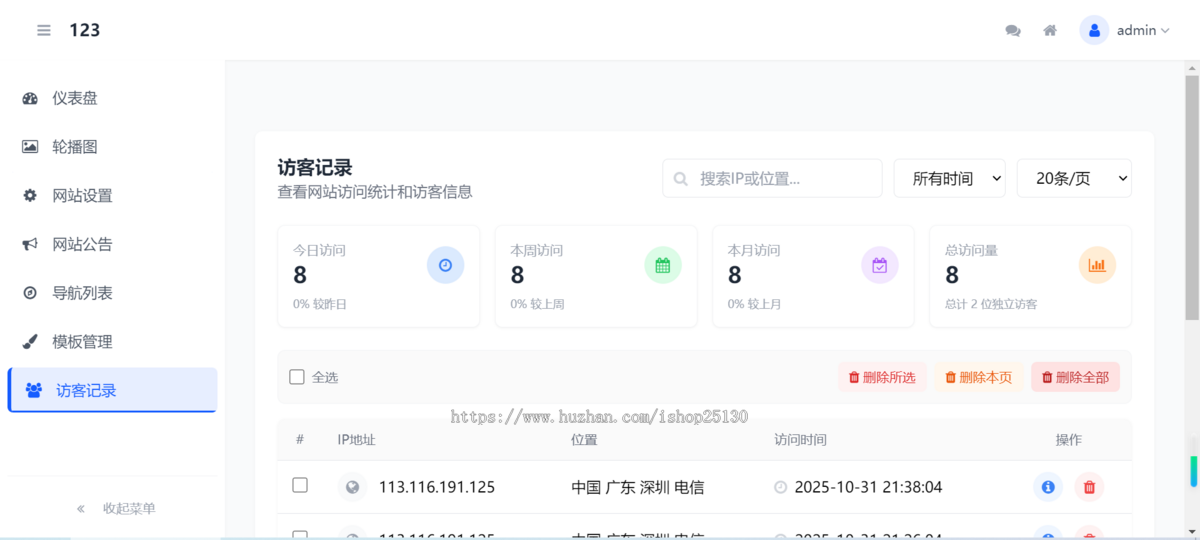Click the blue clock icon on 今日访问 card
This screenshot has width=1200, height=540.
[x=446, y=265]
